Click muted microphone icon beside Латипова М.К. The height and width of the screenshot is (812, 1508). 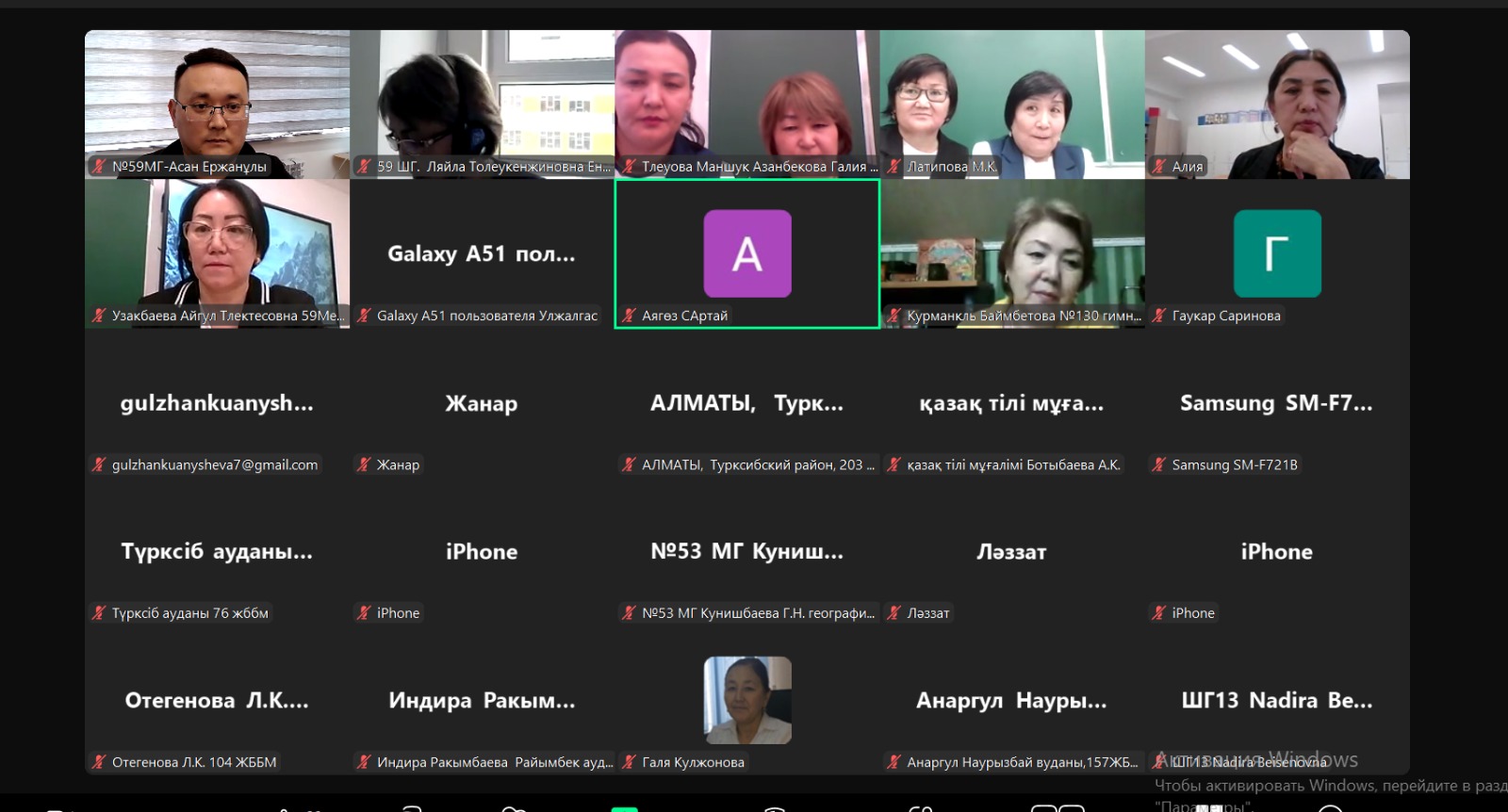point(894,167)
